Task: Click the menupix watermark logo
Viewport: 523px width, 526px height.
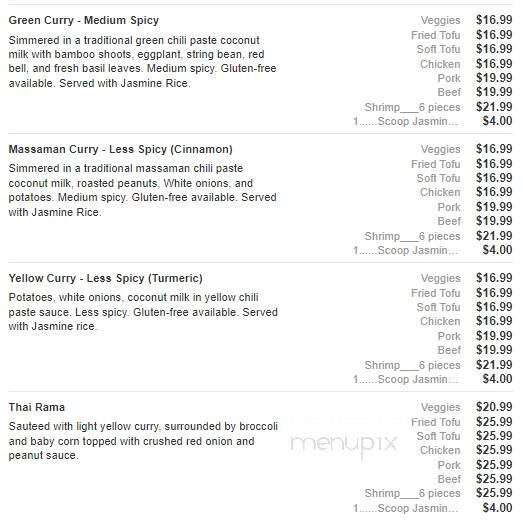Action: pyautogui.click(x=344, y=444)
